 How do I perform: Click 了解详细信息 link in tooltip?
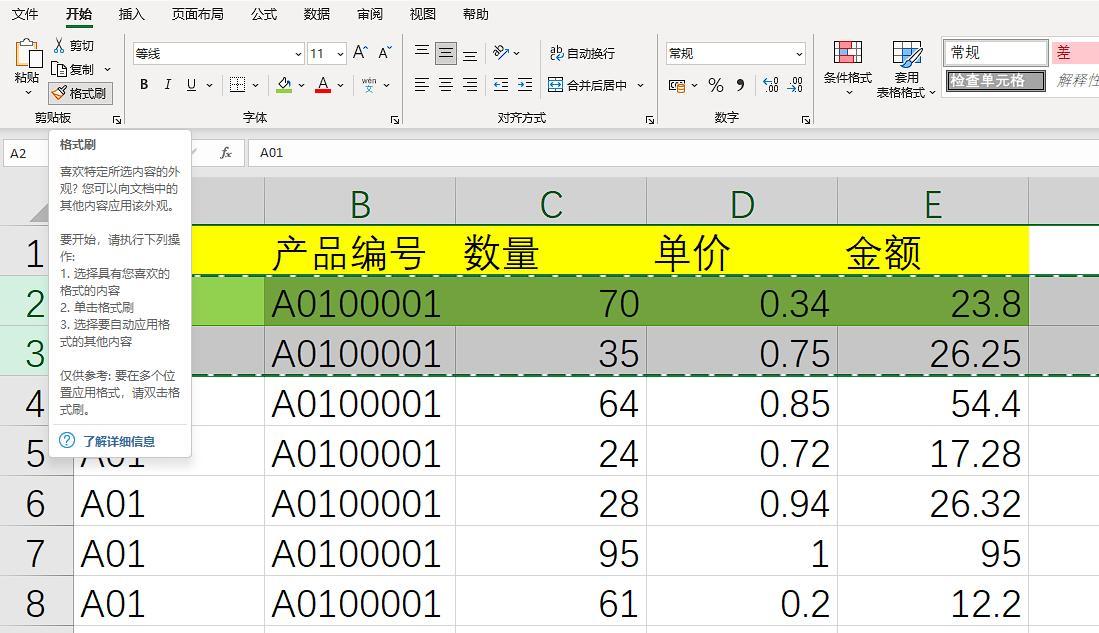pyautogui.click(x=118, y=441)
